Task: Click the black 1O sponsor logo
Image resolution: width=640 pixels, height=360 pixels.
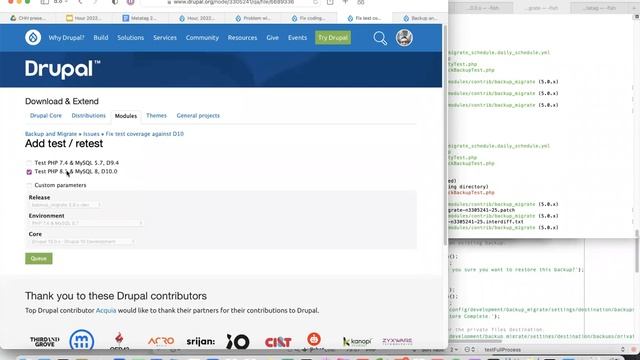Action: pyautogui.click(x=238, y=342)
